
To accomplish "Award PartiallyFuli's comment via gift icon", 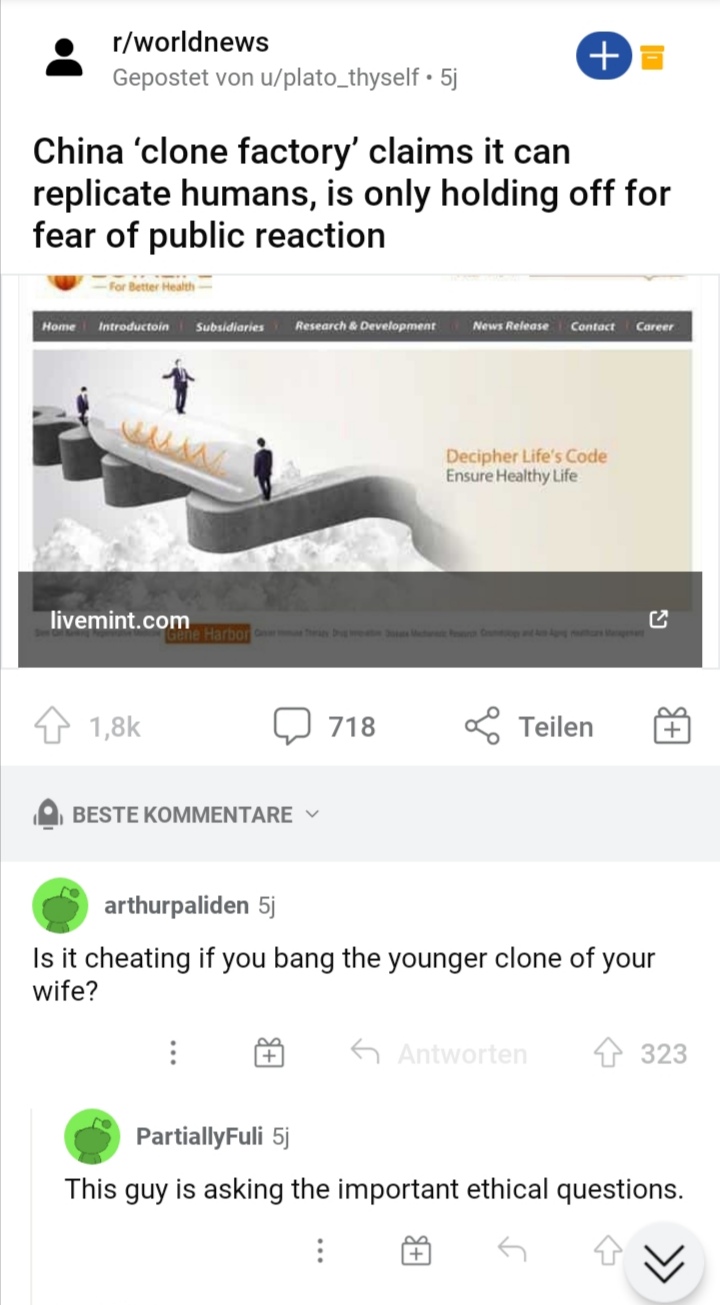I will [416, 1250].
